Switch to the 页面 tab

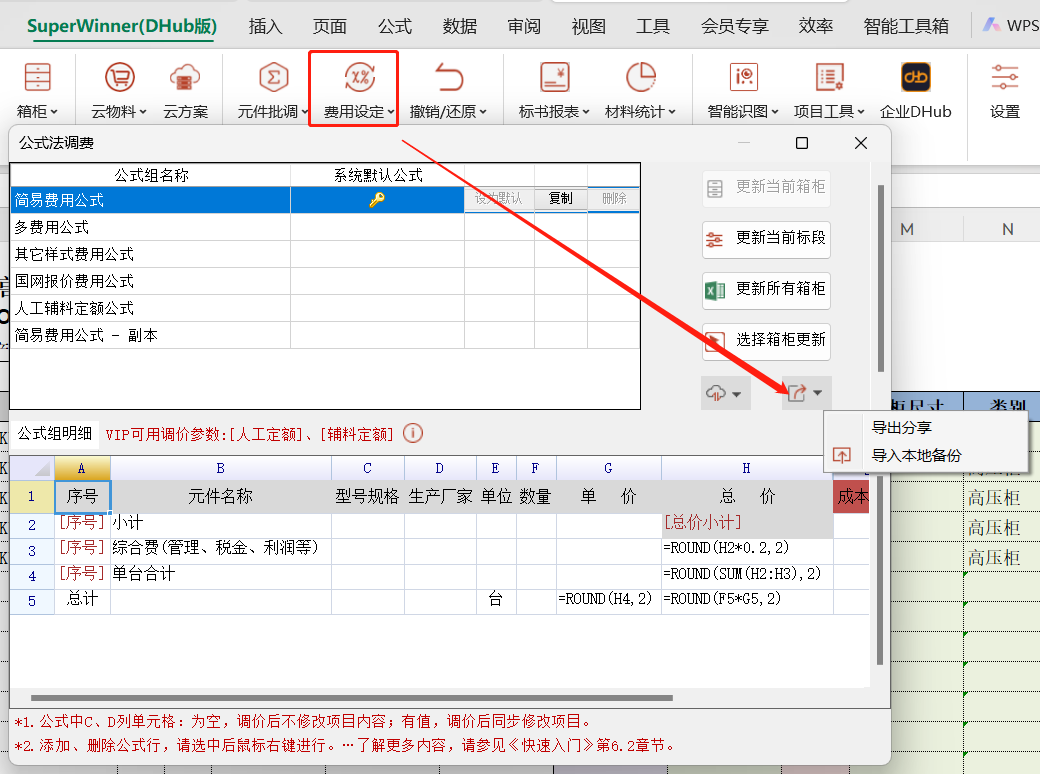coord(330,26)
